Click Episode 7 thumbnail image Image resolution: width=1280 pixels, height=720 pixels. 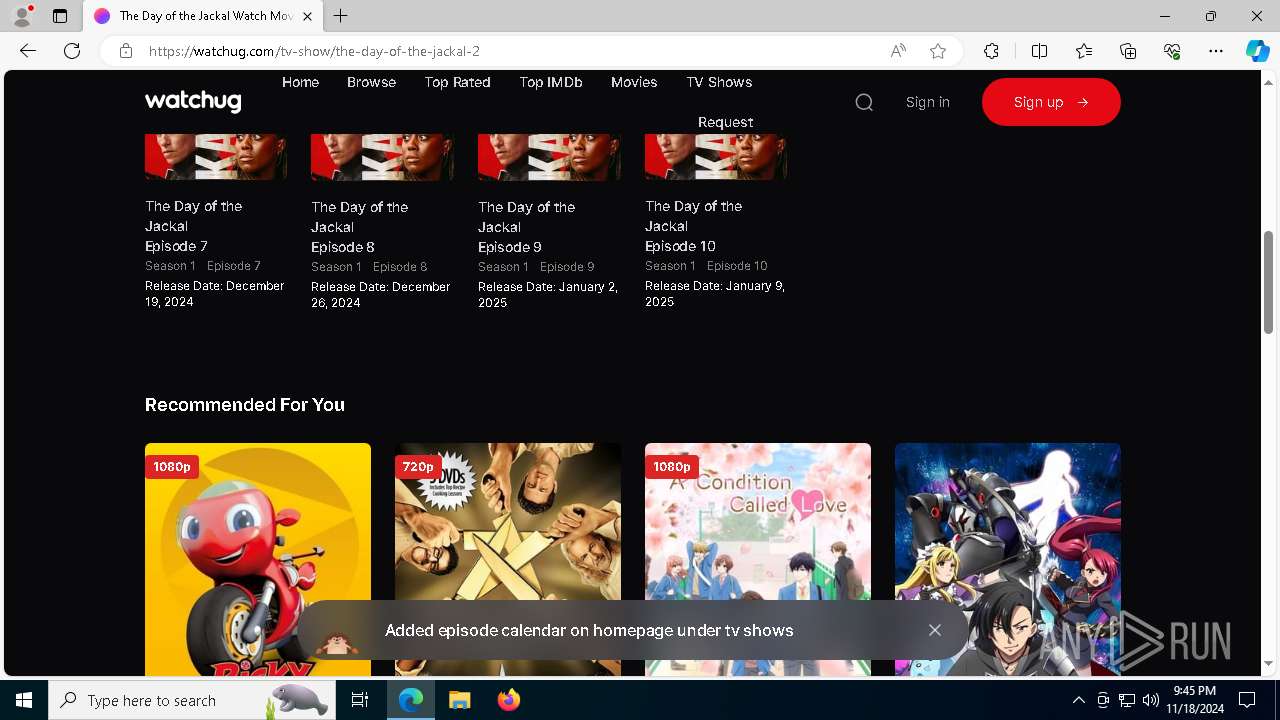click(216, 157)
